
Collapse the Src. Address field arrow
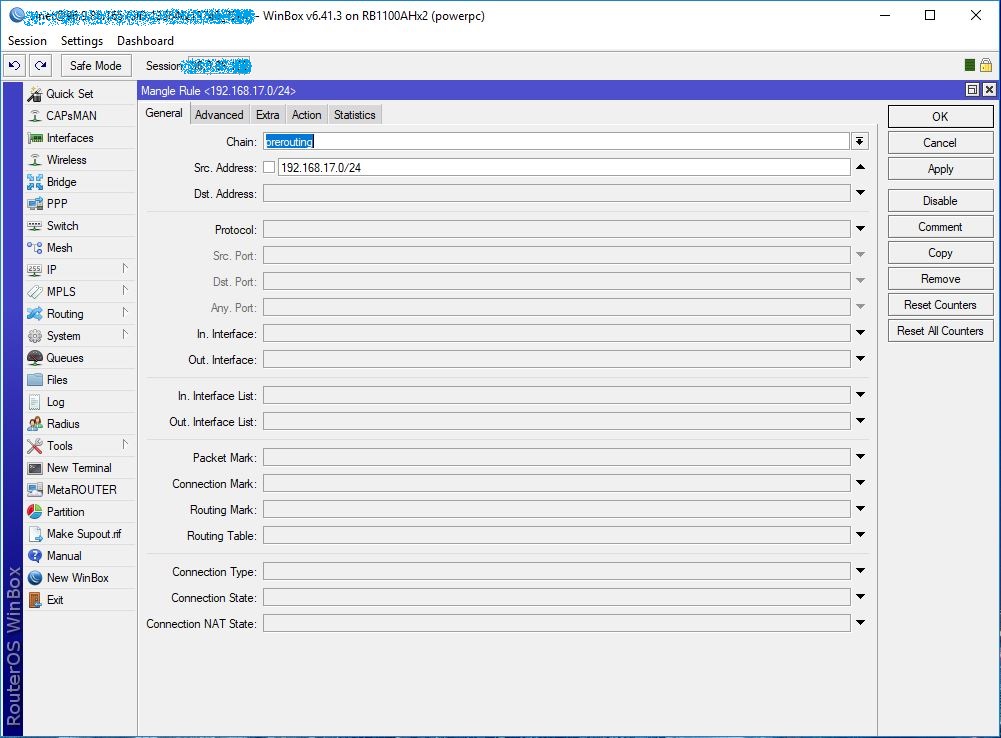pos(861,167)
